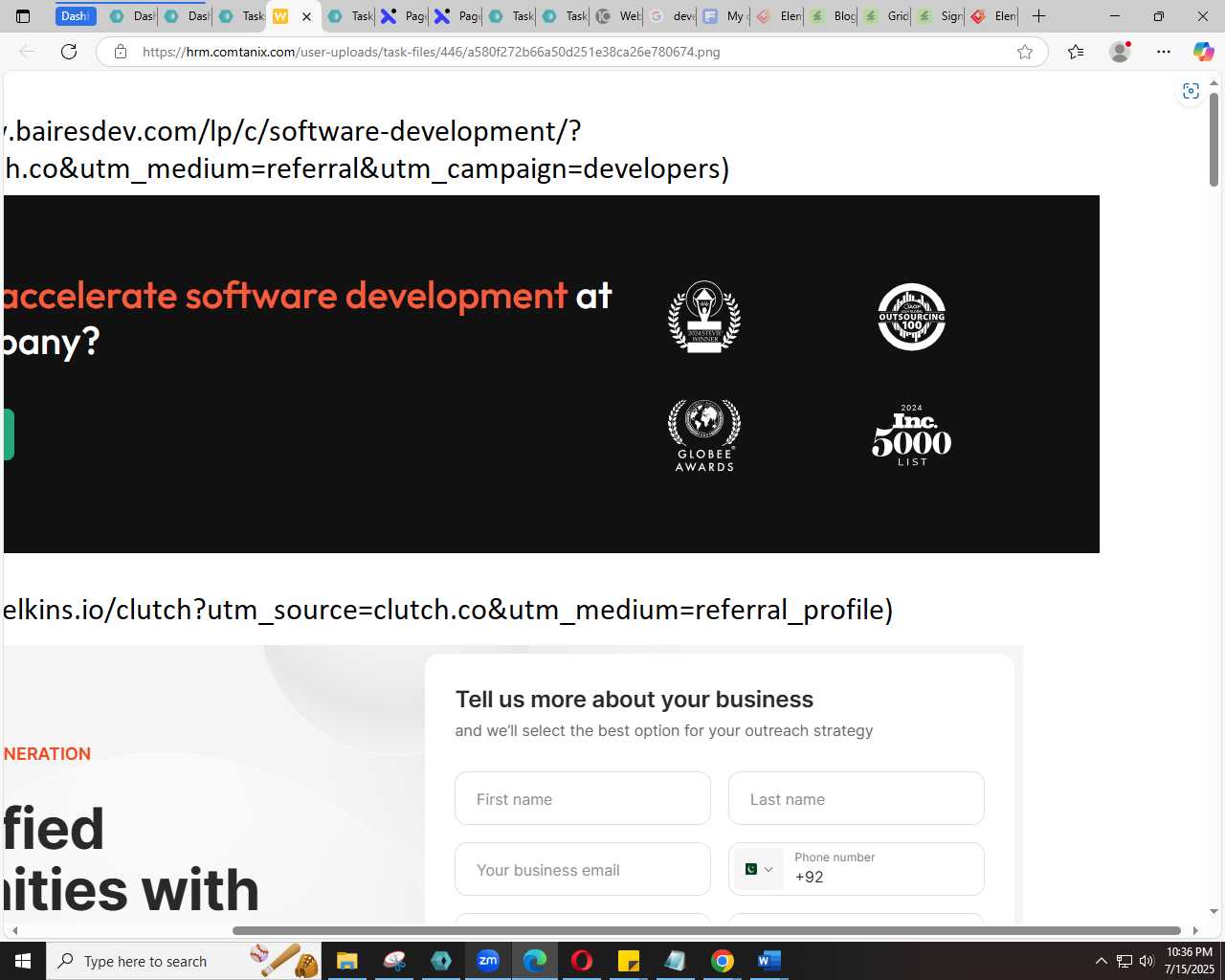This screenshot has height=980, width=1225.
Task: Open the clock showing 10:36 PM
Action: [x=1190, y=961]
